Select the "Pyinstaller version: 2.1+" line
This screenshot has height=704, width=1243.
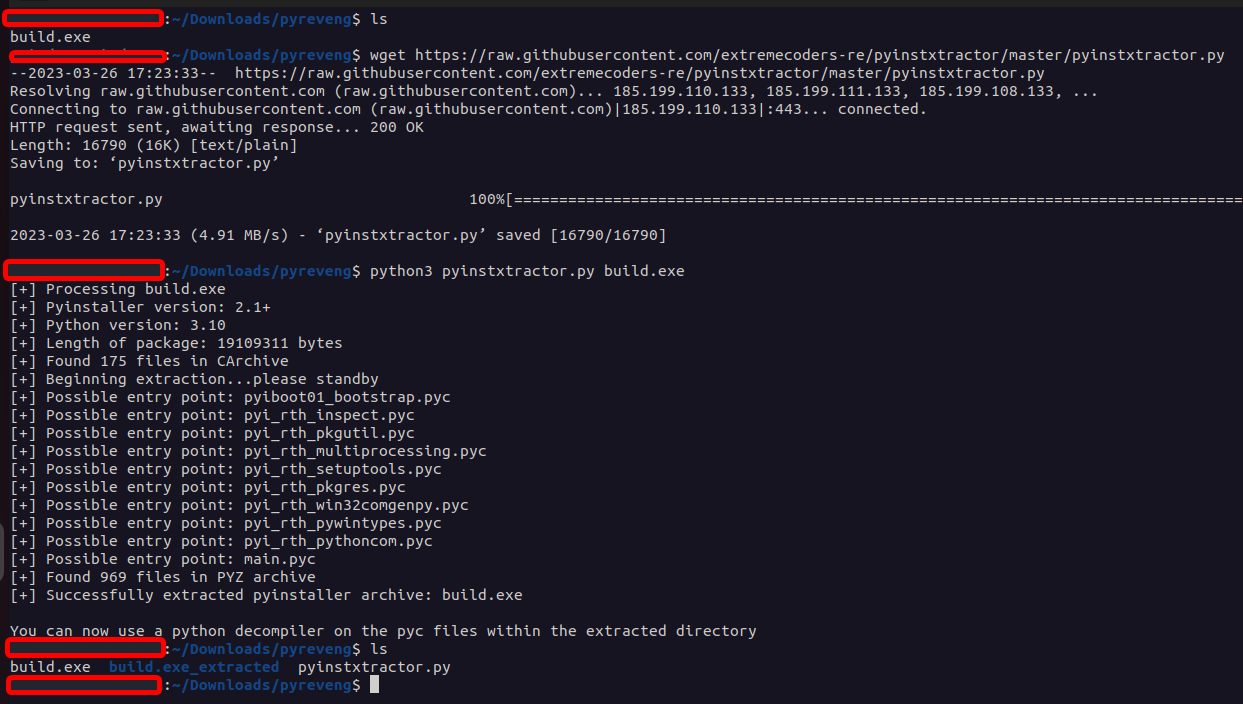(140, 307)
